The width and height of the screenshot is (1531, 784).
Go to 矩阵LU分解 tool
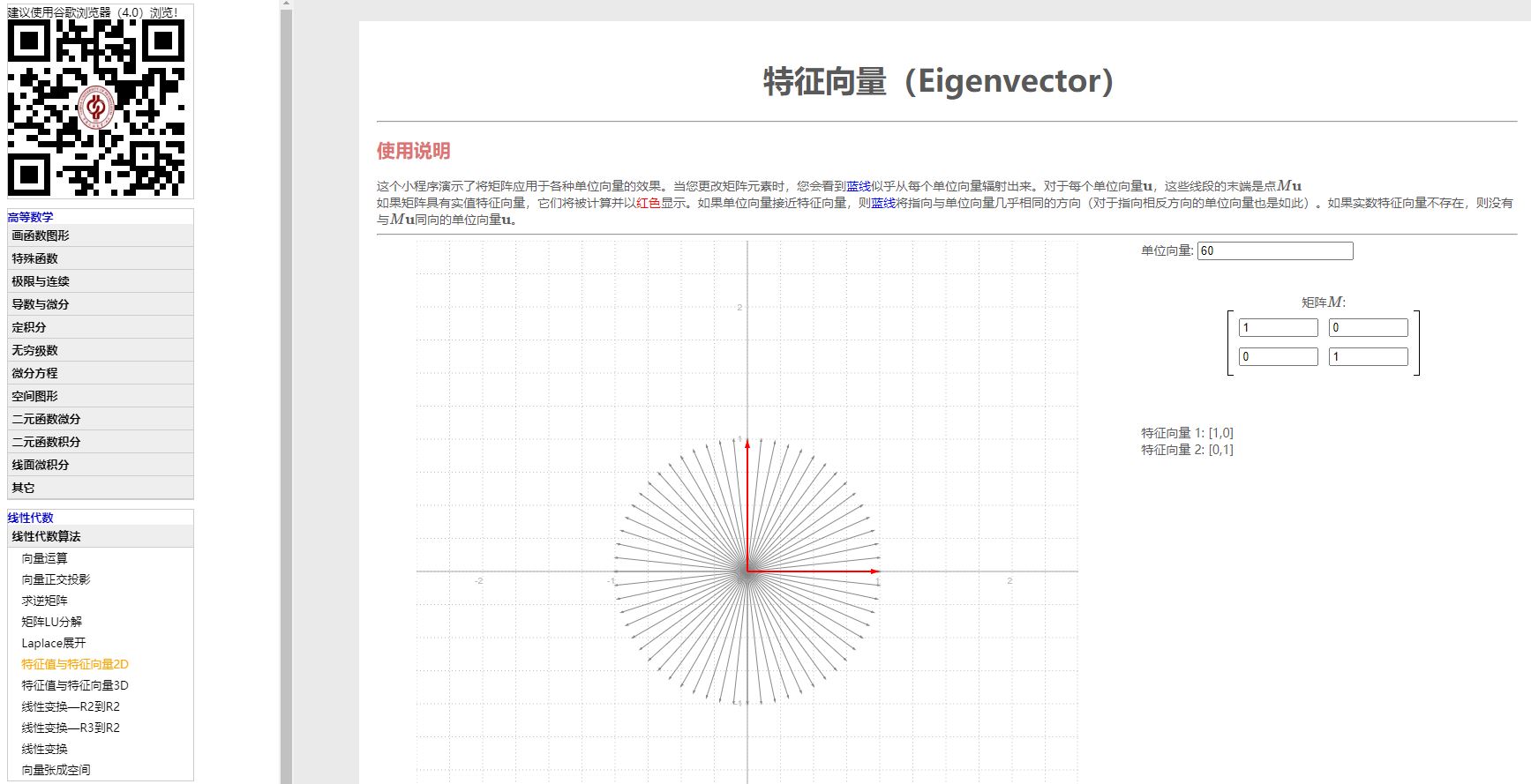pos(51,622)
